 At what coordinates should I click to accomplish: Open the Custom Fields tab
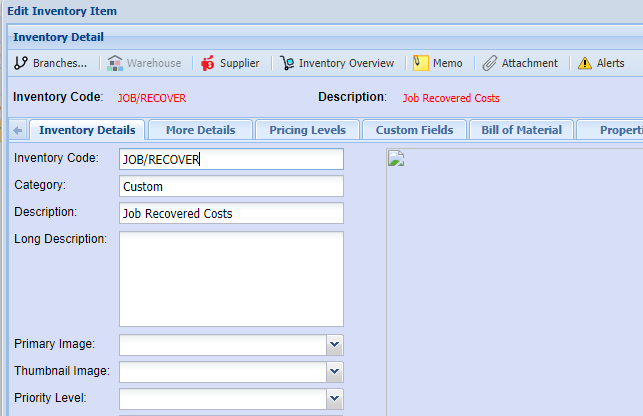coord(414,130)
